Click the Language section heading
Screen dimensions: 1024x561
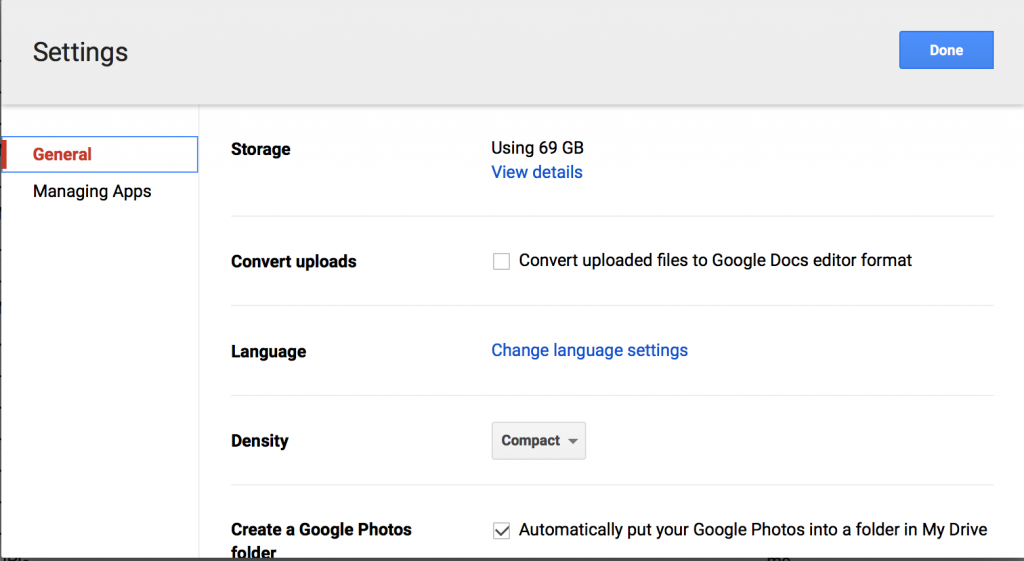(x=268, y=351)
